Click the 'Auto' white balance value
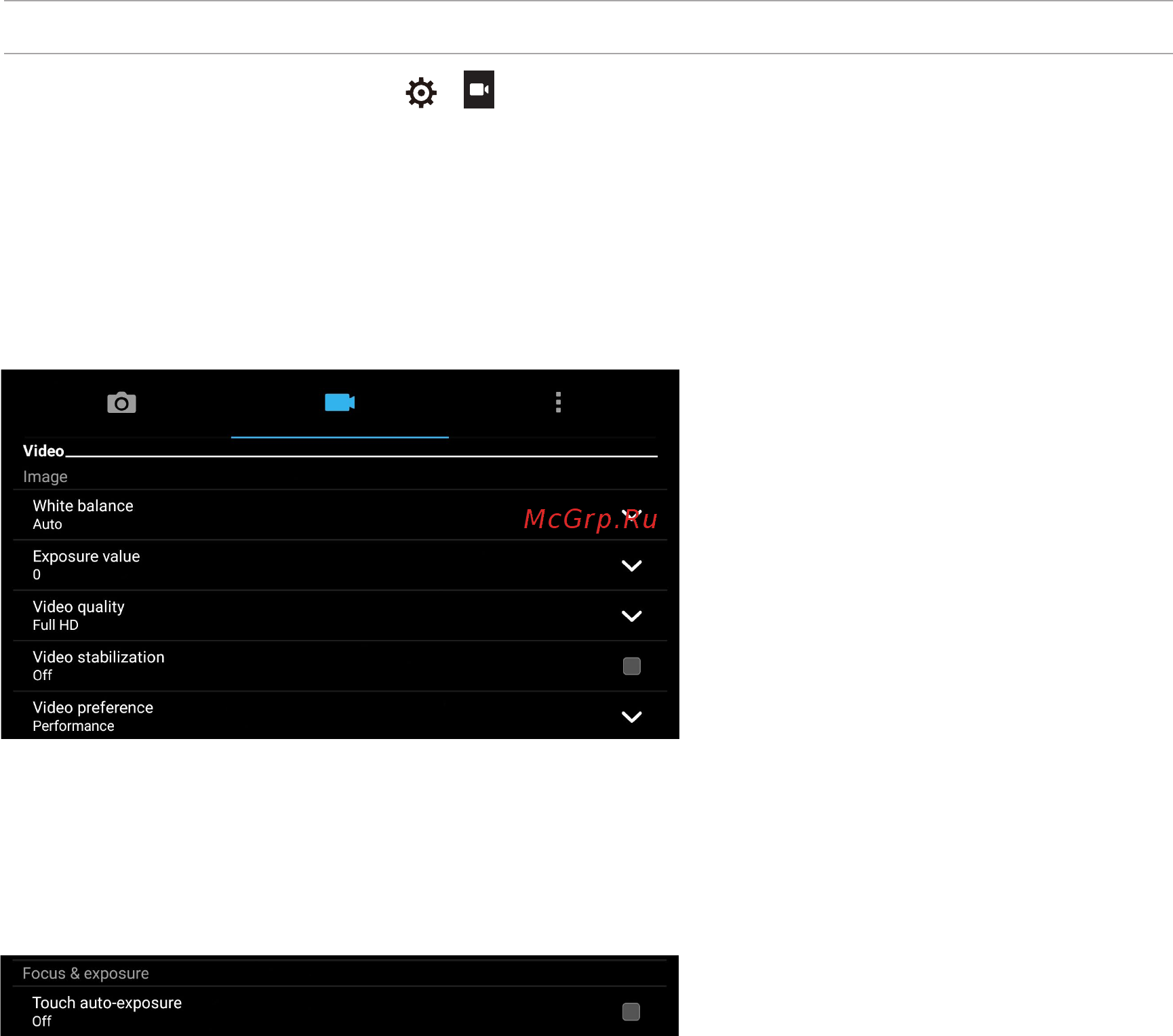1173x1036 pixels. click(x=47, y=524)
